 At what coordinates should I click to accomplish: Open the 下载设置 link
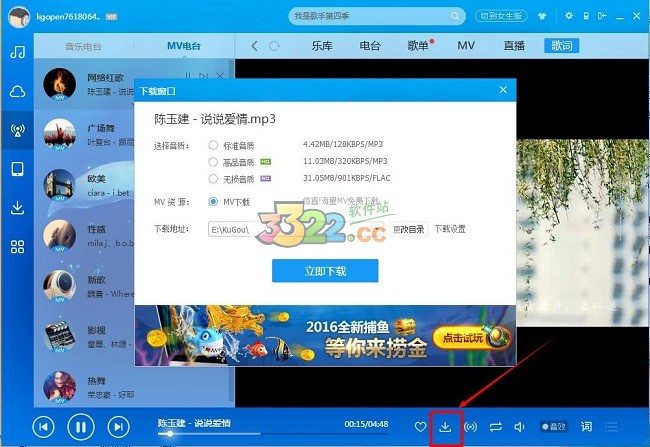point(450,229)
